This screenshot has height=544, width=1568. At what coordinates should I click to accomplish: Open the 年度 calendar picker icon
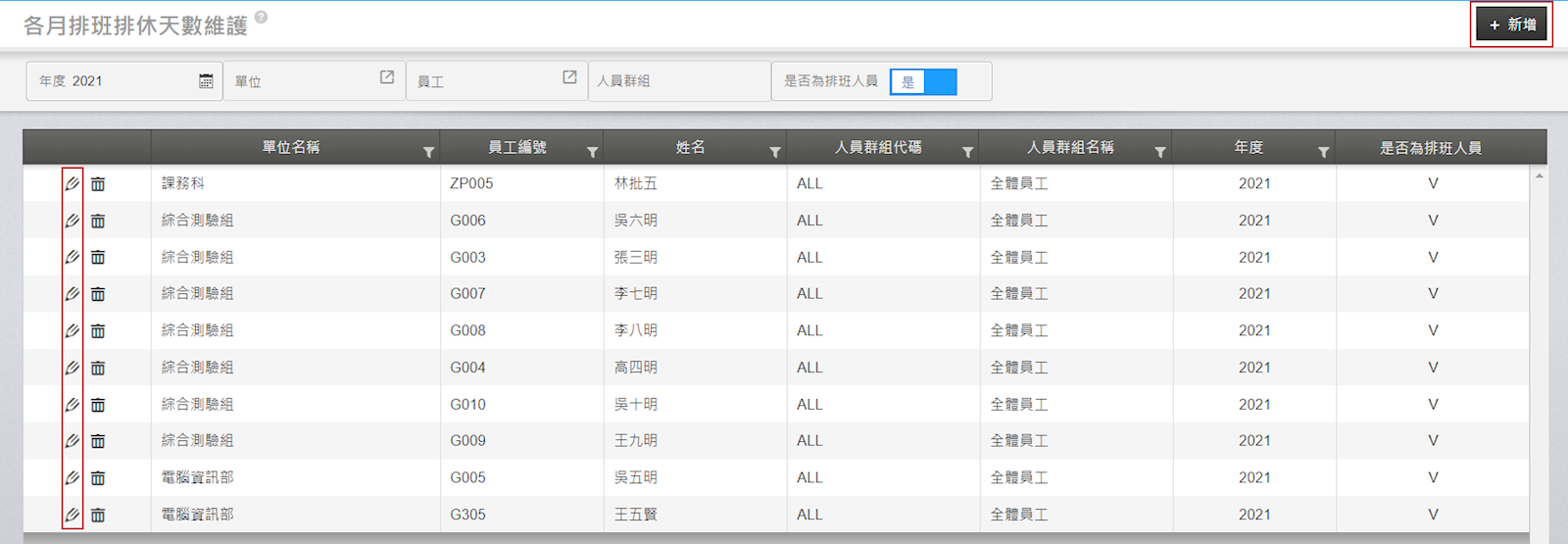pos(206,81)
